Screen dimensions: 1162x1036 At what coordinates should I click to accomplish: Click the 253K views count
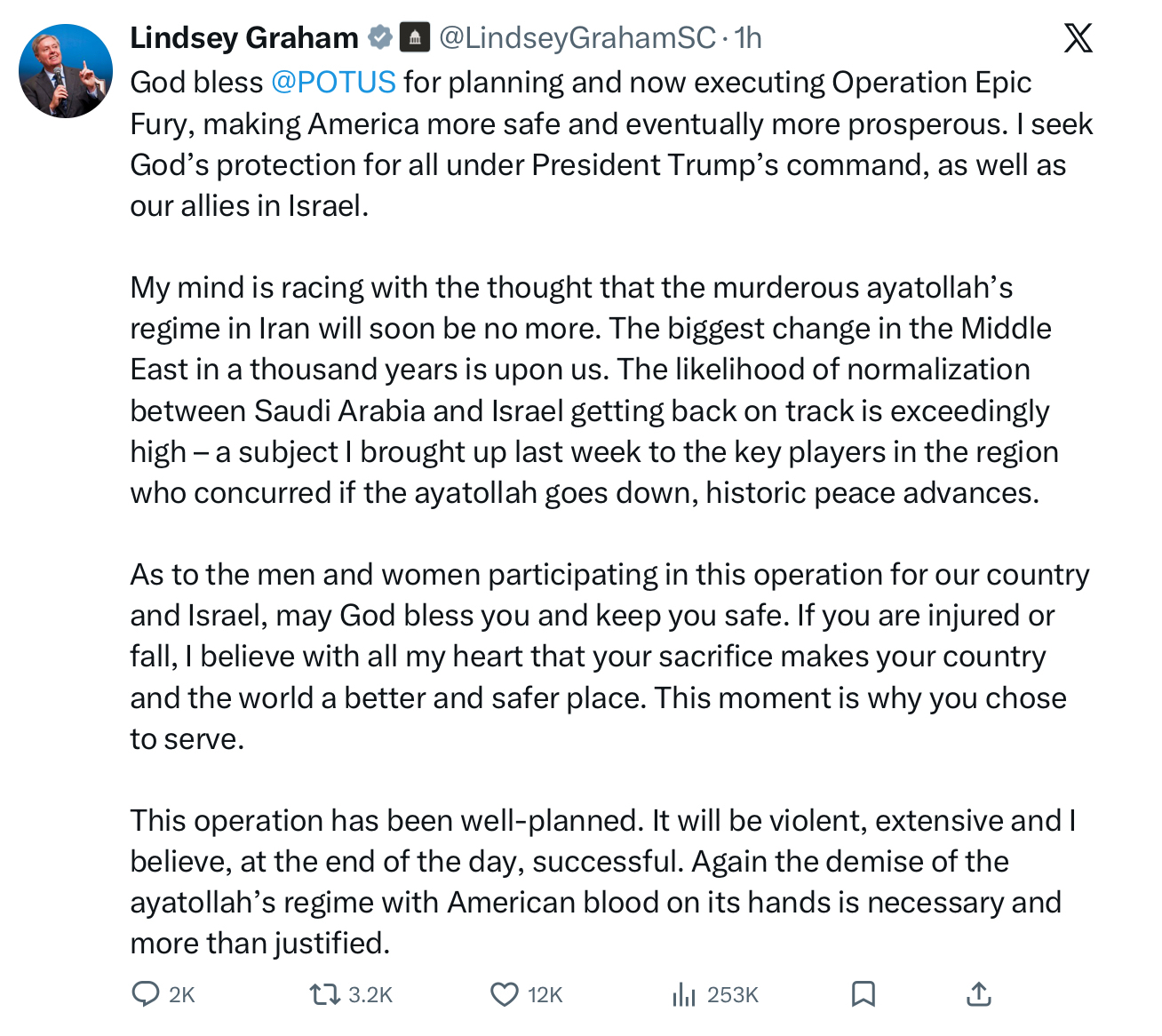pyautogui.click(x=733, y=994)
